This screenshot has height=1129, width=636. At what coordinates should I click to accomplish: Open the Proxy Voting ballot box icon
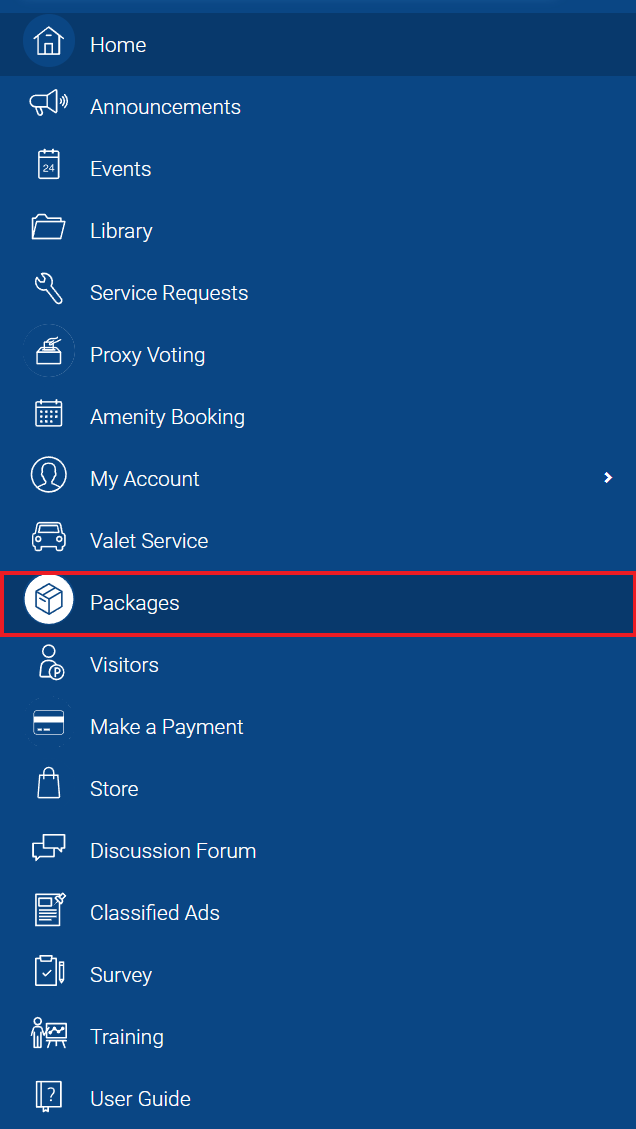[x=49, y=351]
